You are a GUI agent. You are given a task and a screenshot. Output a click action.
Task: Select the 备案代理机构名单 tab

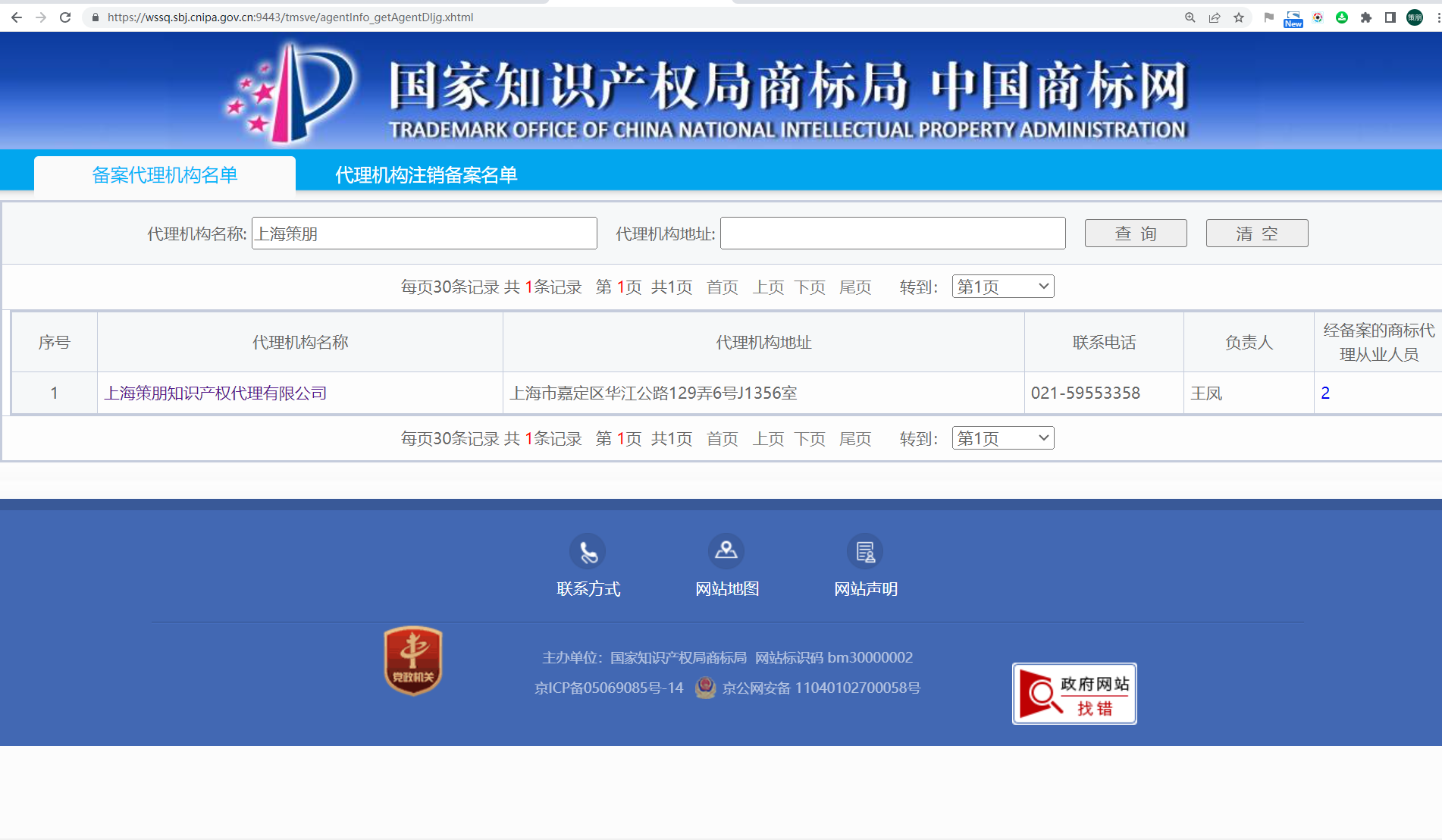[164, 174]
